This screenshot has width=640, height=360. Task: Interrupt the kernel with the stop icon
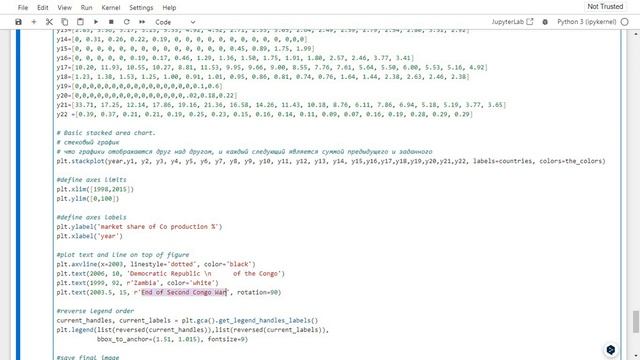pyautogui.click(x=111, y=22)
